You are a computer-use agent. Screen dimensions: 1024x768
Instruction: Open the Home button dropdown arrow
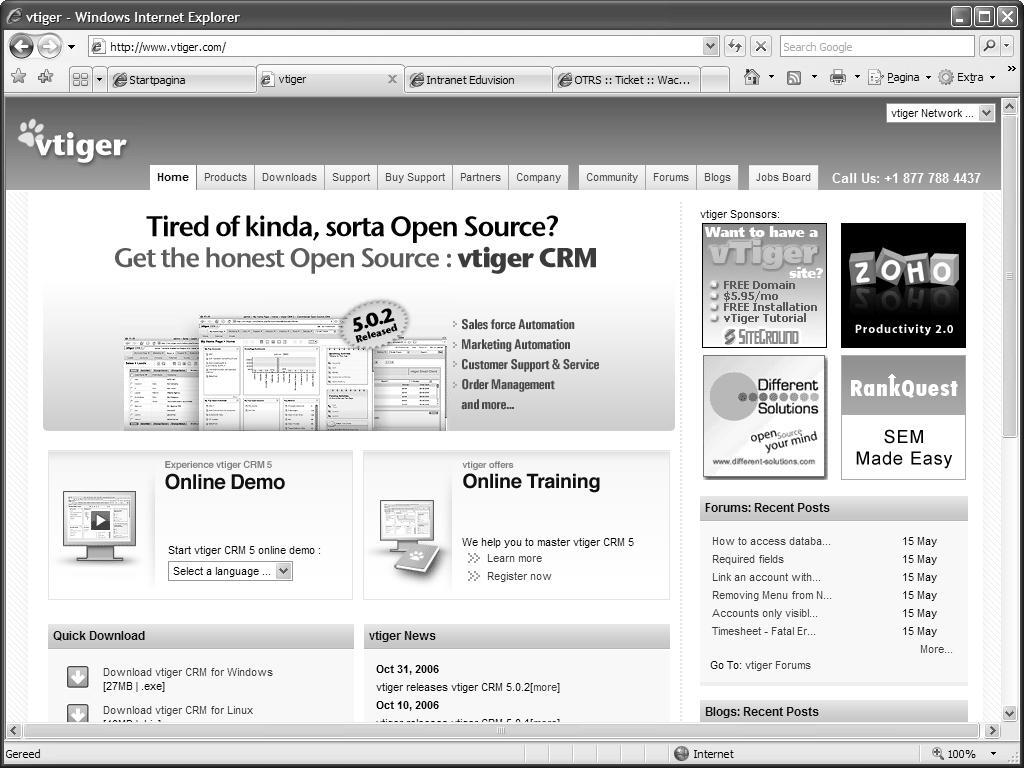[771, 77]
